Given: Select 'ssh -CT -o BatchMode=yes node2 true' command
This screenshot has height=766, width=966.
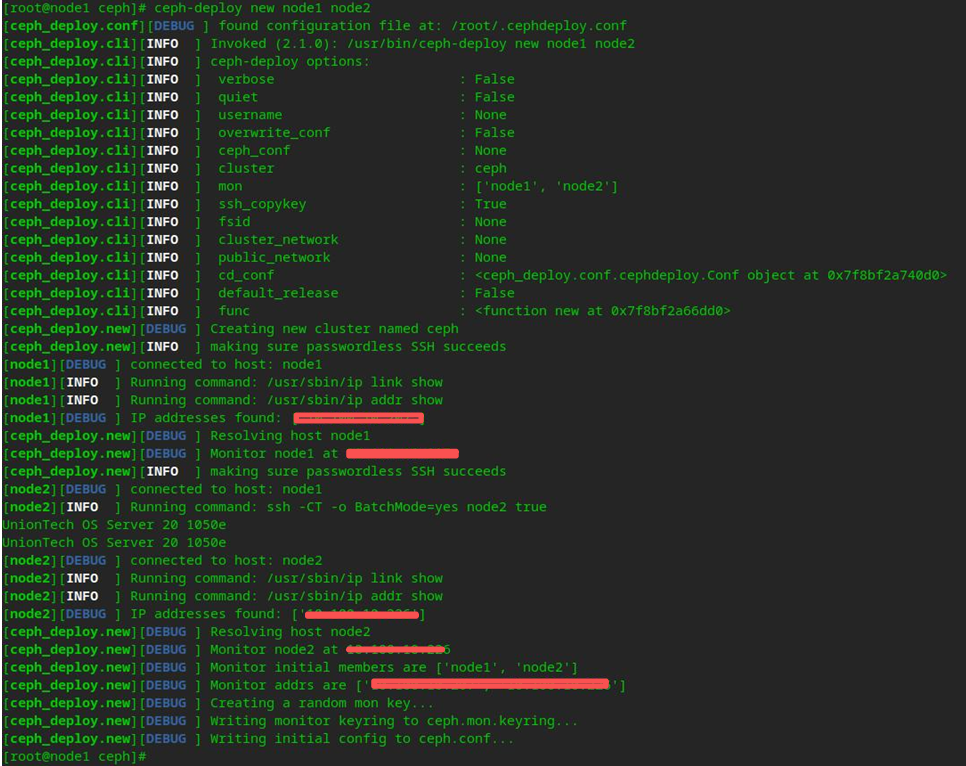Looking at the screenshot, I should pyautogui.click(x=407, y=508).
